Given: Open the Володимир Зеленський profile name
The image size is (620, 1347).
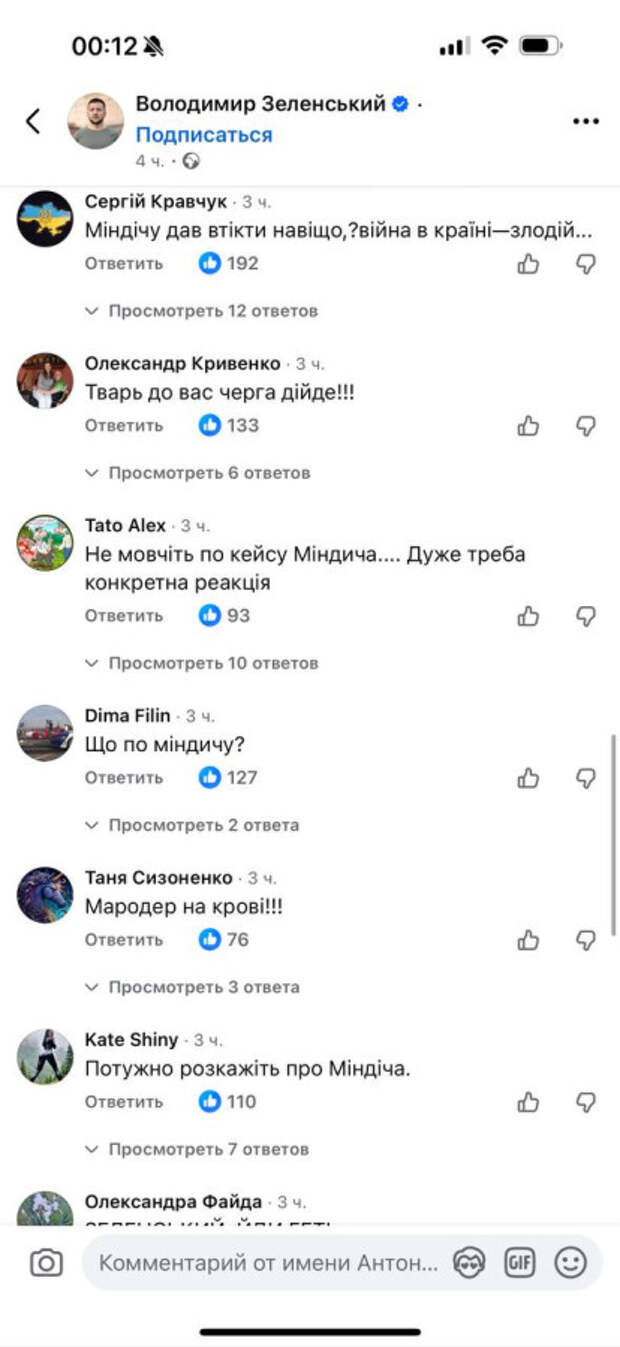Looking at the screenshot, I should [x=261, y=104].
